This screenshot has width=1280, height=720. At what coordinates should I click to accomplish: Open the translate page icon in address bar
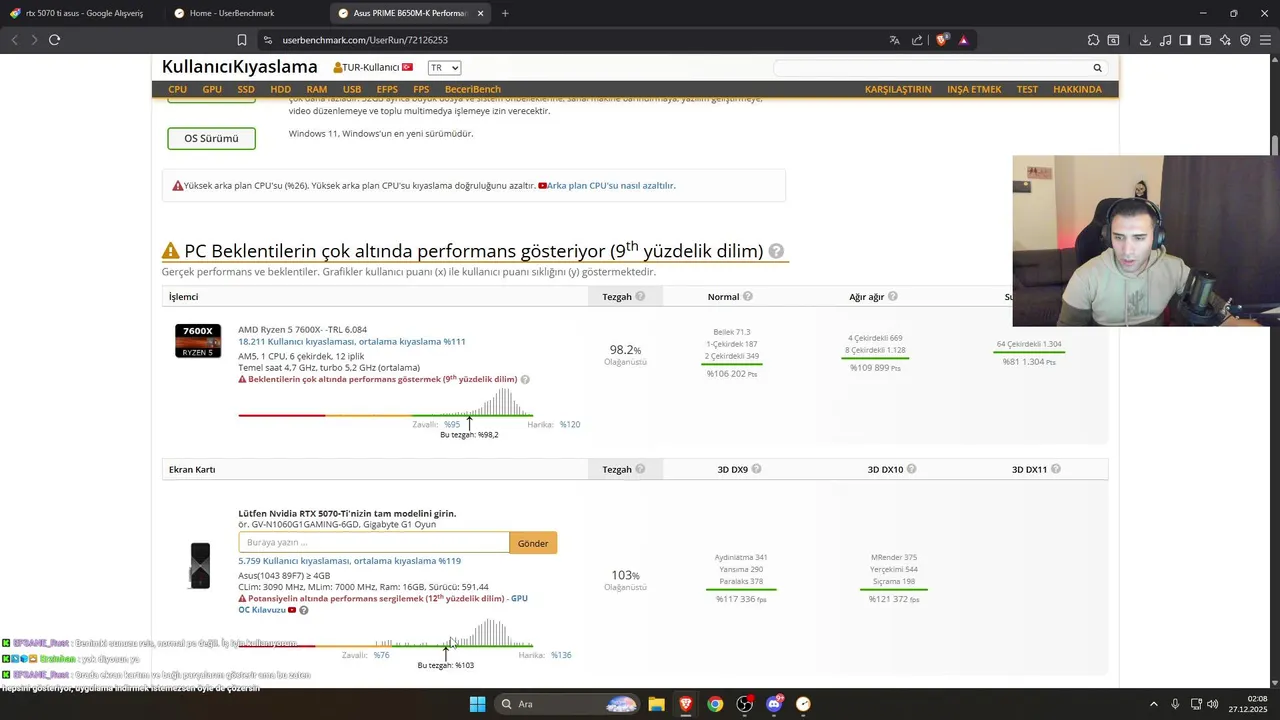coord(894,40)
